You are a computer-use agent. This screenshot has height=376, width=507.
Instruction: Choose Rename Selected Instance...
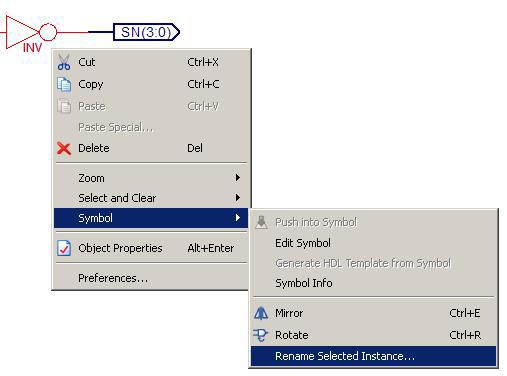click(373, 356)
